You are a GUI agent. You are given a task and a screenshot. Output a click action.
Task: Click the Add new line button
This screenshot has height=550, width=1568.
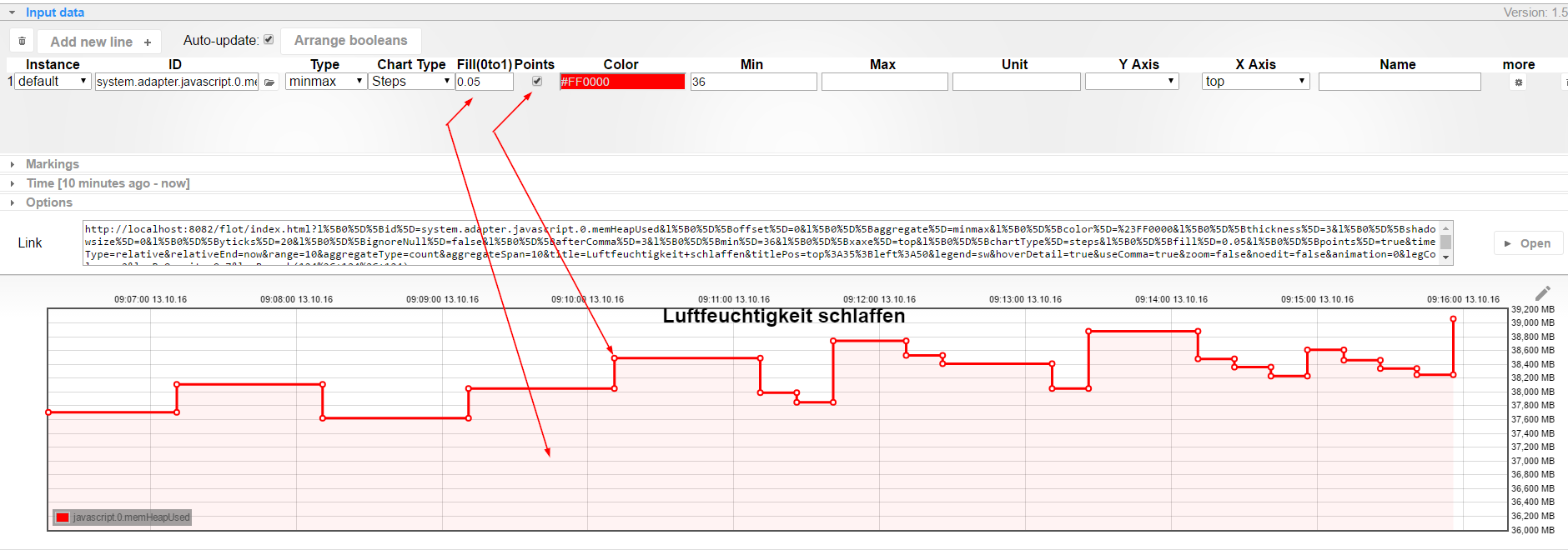(x=100, y=42)
